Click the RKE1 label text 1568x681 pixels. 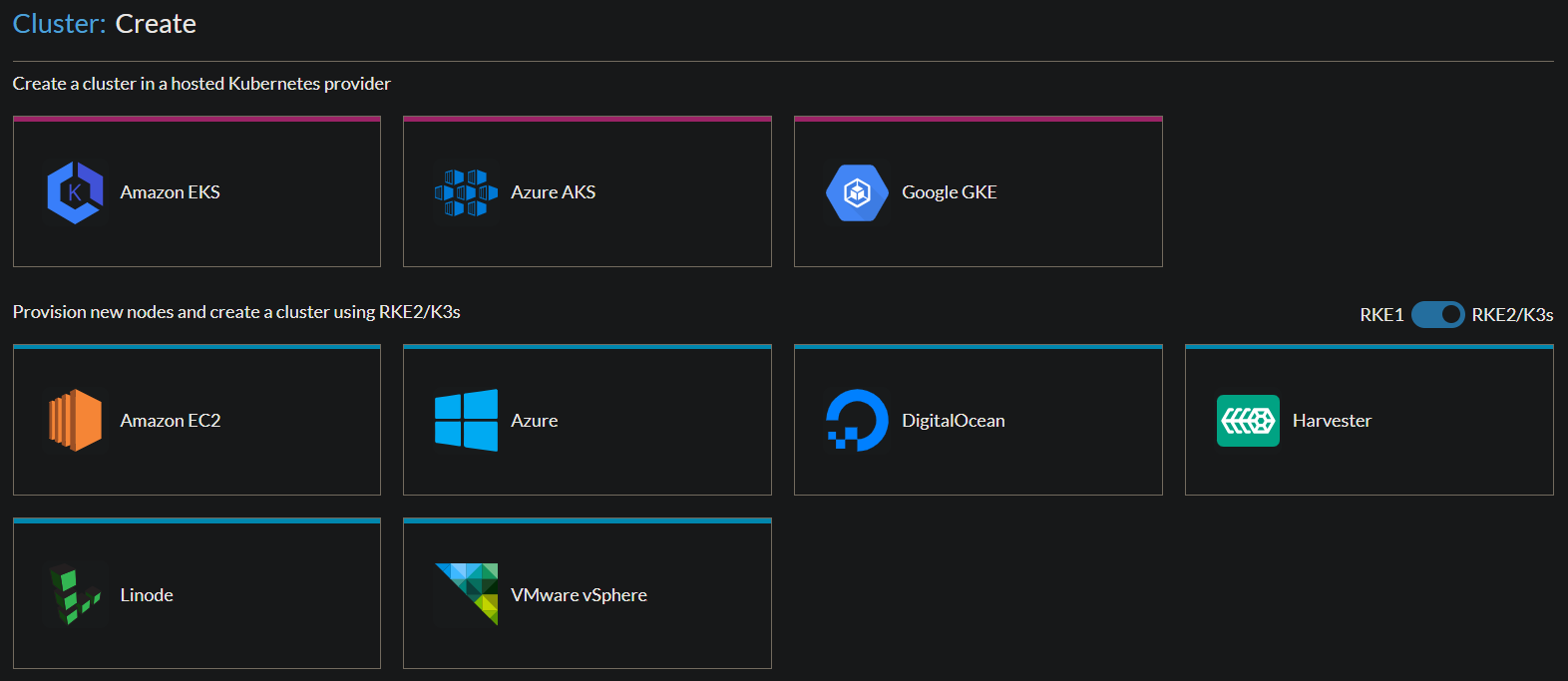coord(1381,315)
